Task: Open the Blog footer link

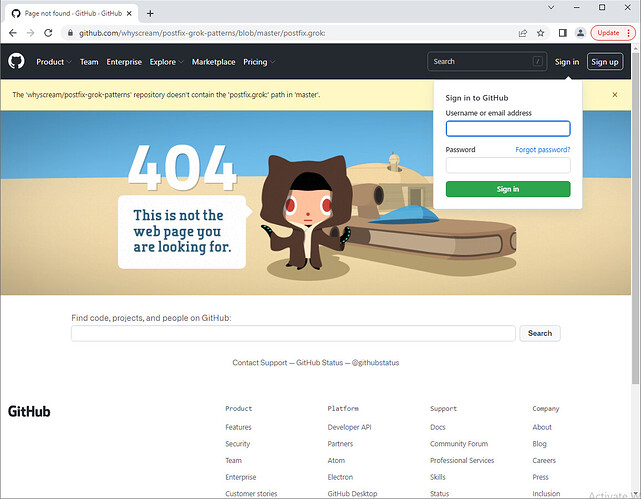Action: [x=539, y=444]
